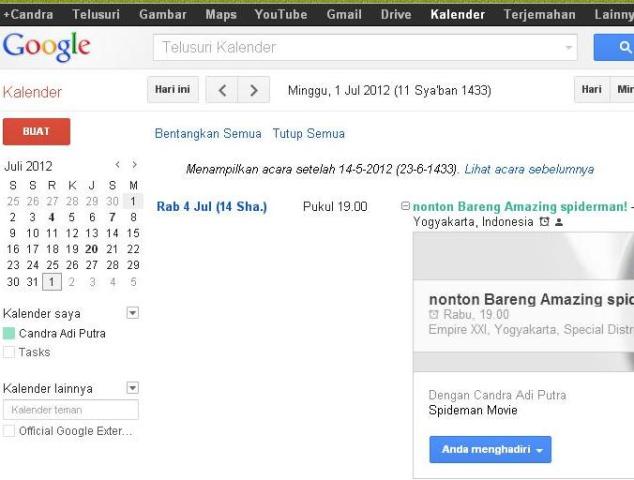Select day 4 in July mini calendar
Screen dimensions: 634x480
(52, 218)
